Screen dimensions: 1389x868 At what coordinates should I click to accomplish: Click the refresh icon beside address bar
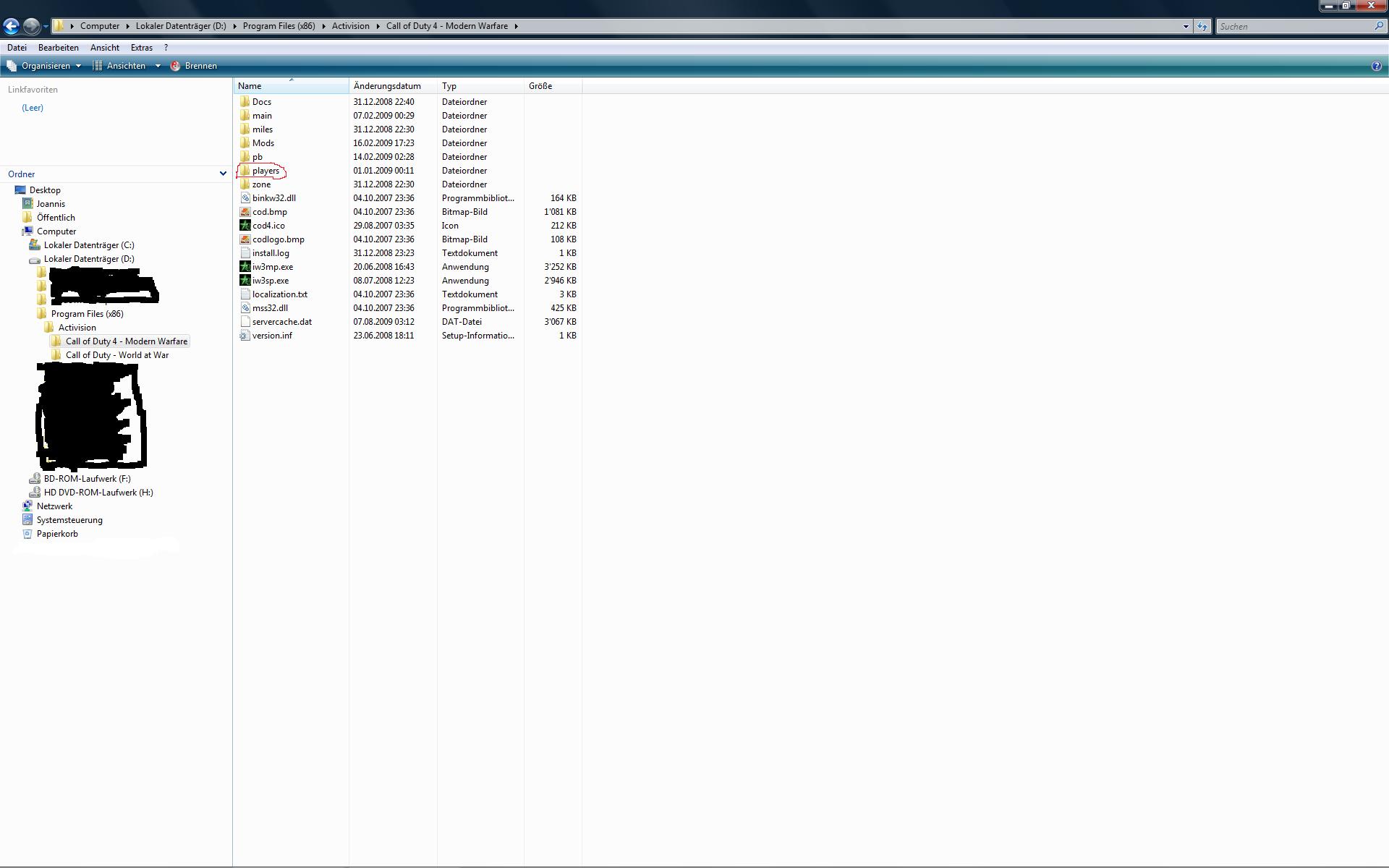point(1202,26)
